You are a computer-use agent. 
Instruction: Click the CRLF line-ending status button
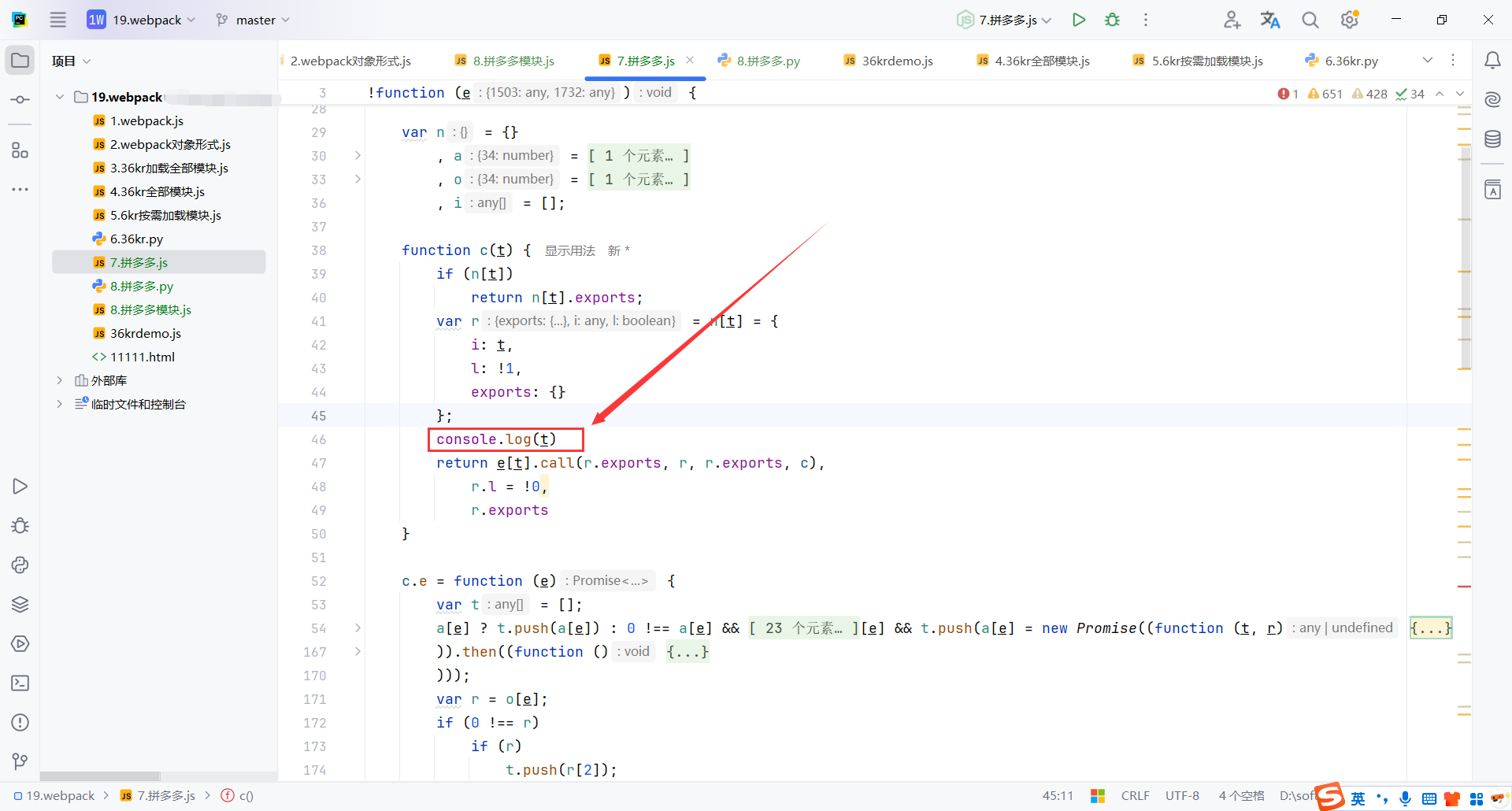click(x=1135, y=795)
